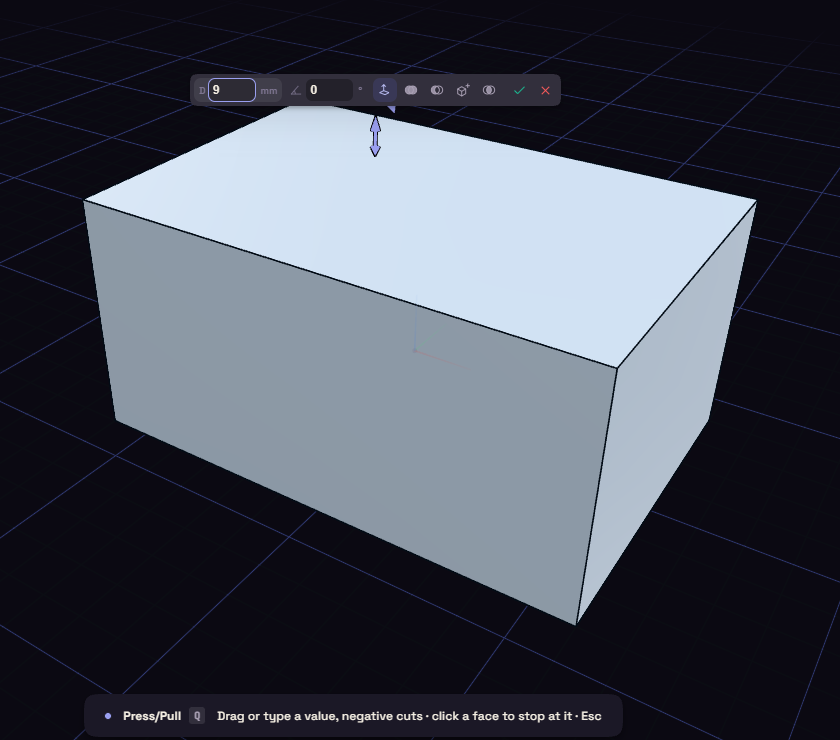The image size is (840, 740).
Task: Confirm press/pull with the green checkmark
Action: tap(519, 90)
